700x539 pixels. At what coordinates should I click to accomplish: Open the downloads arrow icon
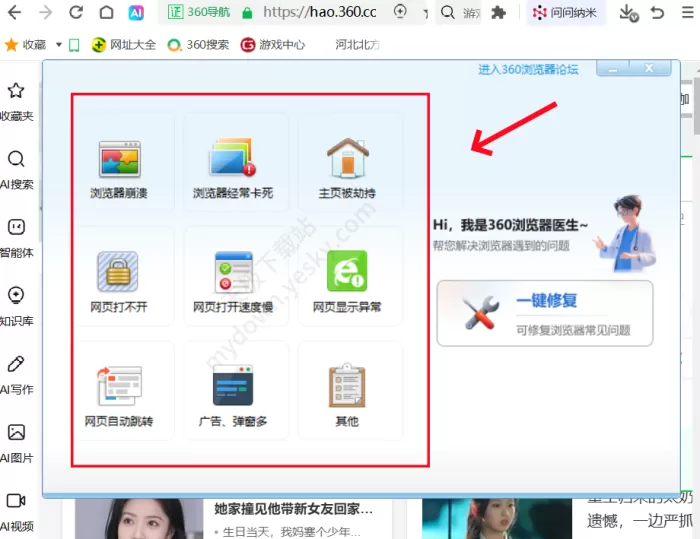tap(629, 13)
